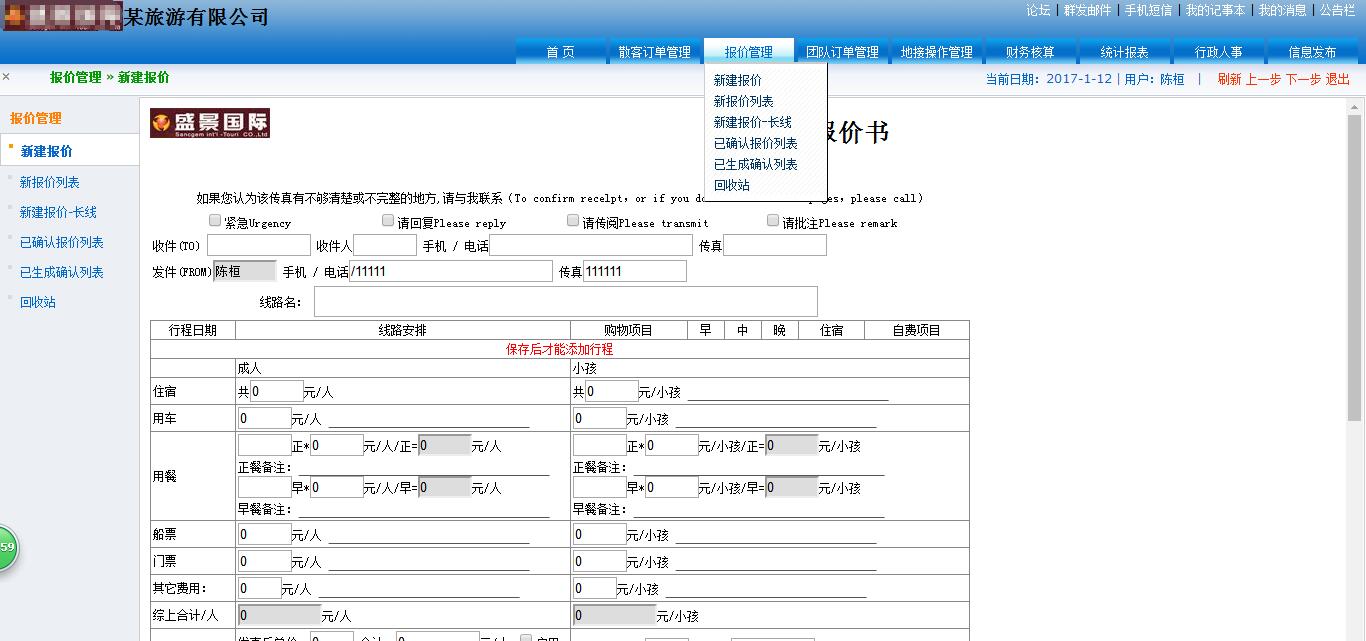The width and height of the screenshot is (1366, 641).
Task: Open the 公告栏 top link
Action: [x=1337, y=10]
